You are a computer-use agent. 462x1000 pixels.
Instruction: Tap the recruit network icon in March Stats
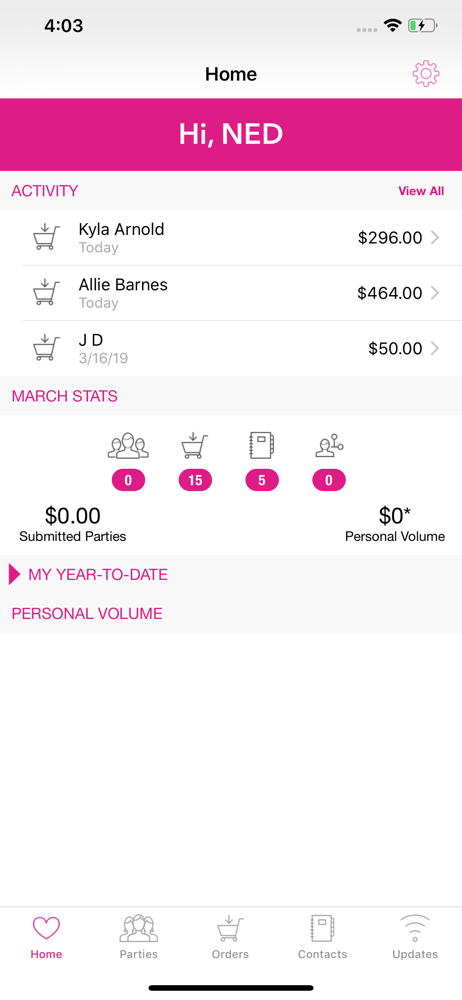[x=329, y=446]
